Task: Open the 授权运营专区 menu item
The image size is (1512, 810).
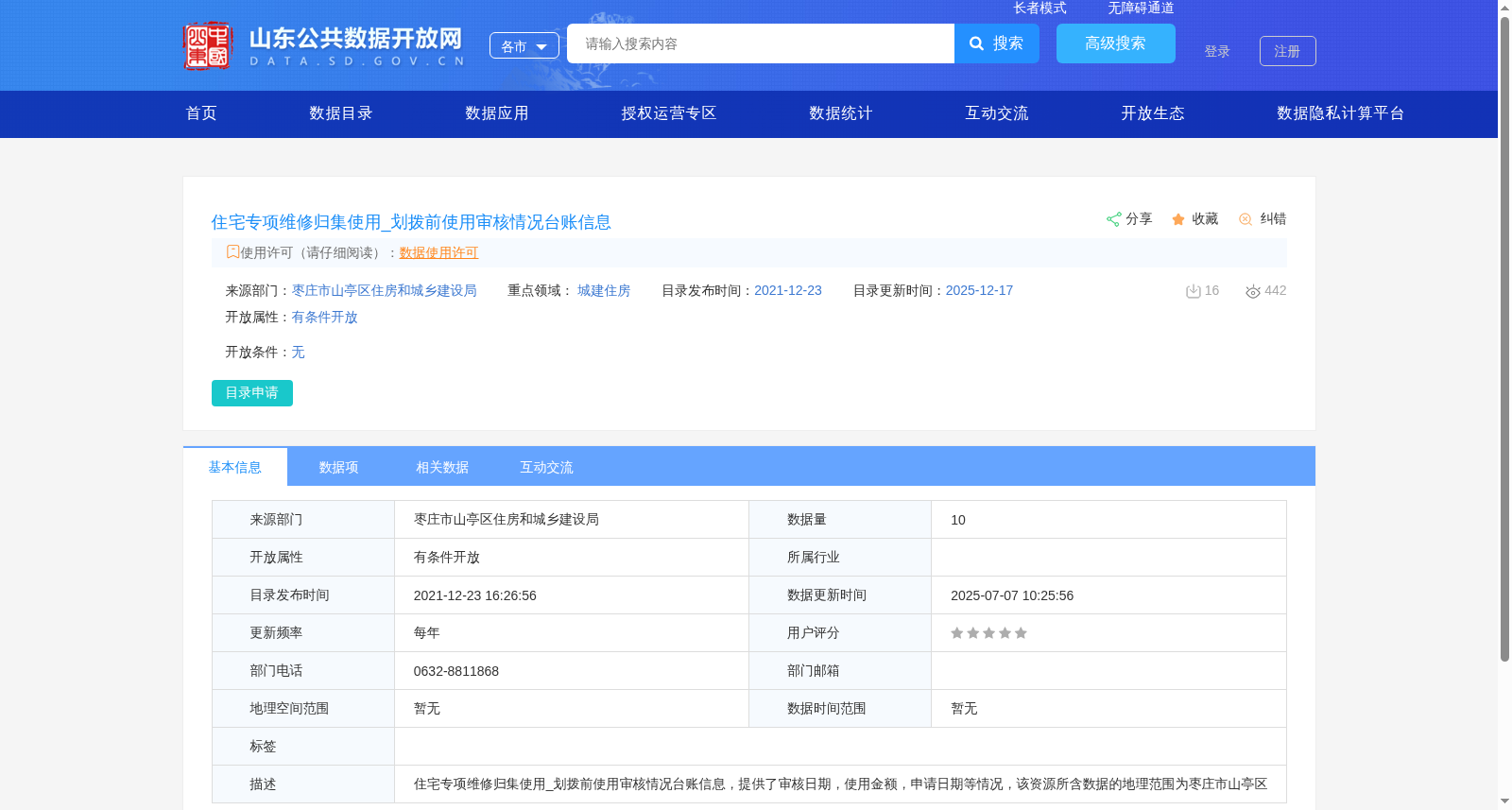Action: 669,113
